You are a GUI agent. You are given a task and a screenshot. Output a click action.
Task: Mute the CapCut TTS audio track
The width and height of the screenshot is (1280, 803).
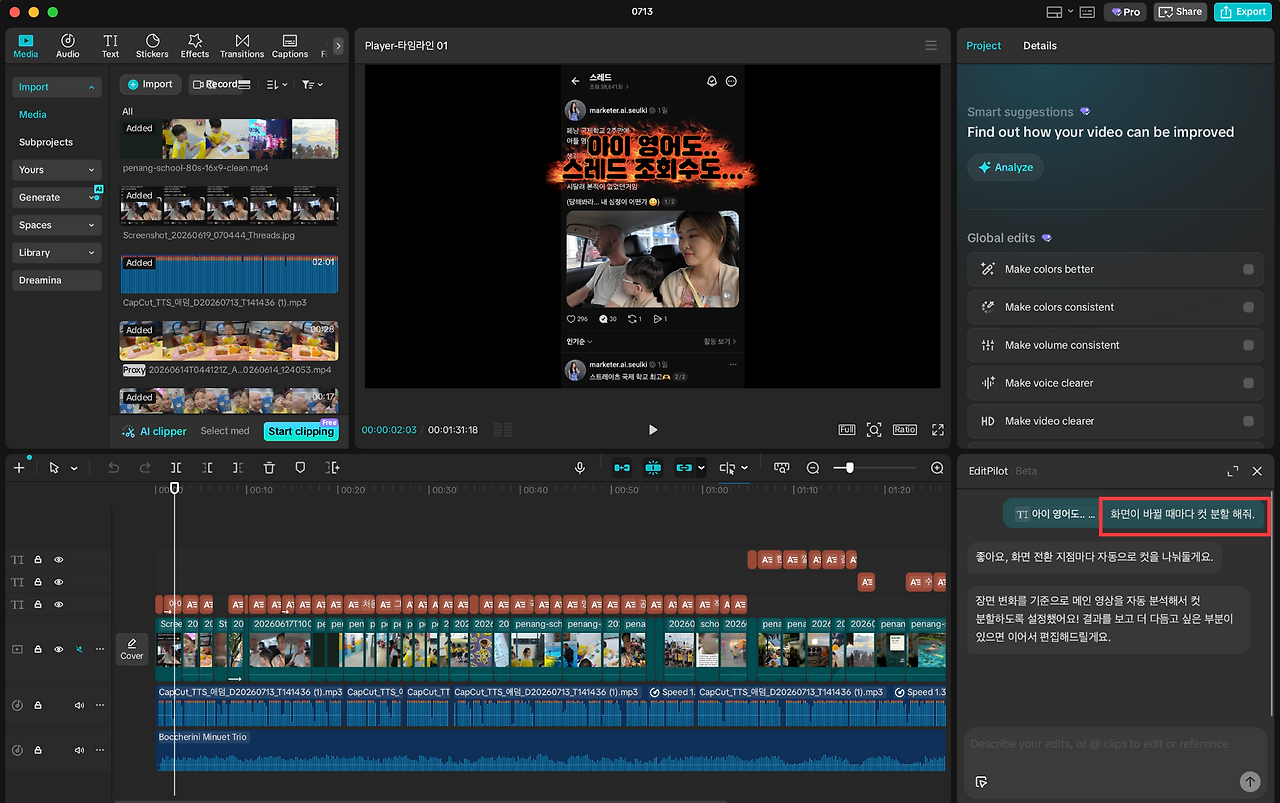(79, 705)
